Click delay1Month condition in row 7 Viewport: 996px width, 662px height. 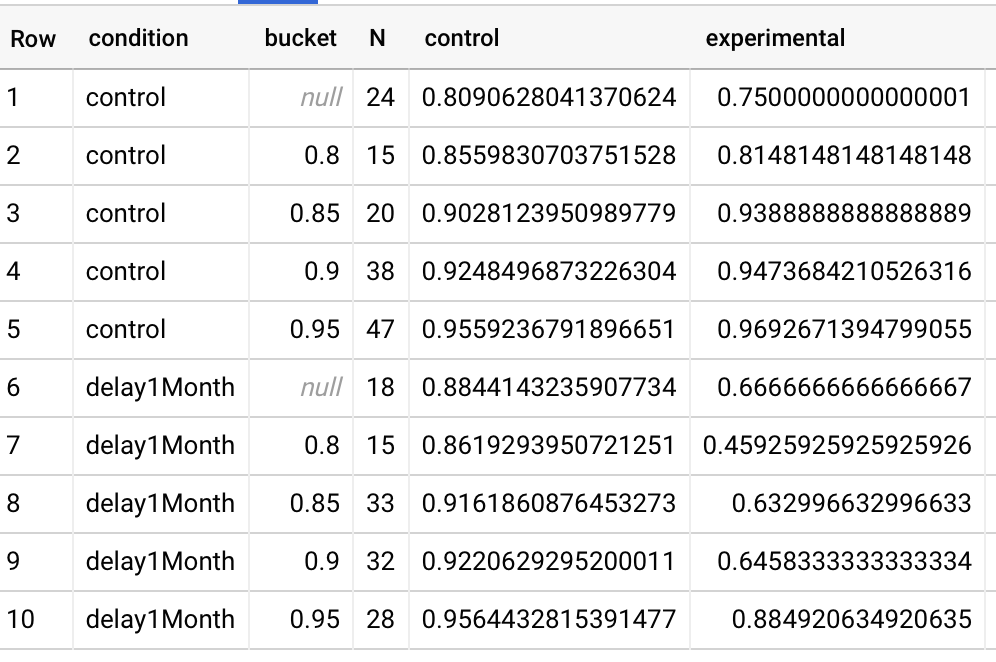click(160, 446)
